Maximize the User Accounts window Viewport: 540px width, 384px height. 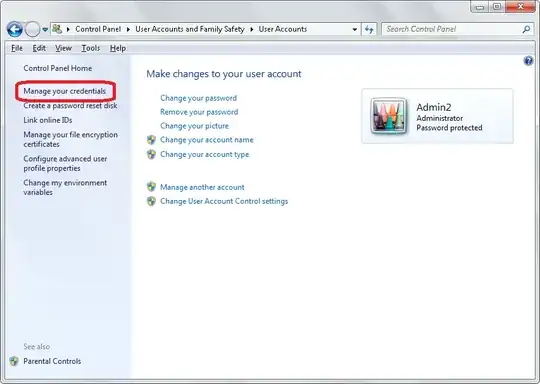(x=497, y=7)
